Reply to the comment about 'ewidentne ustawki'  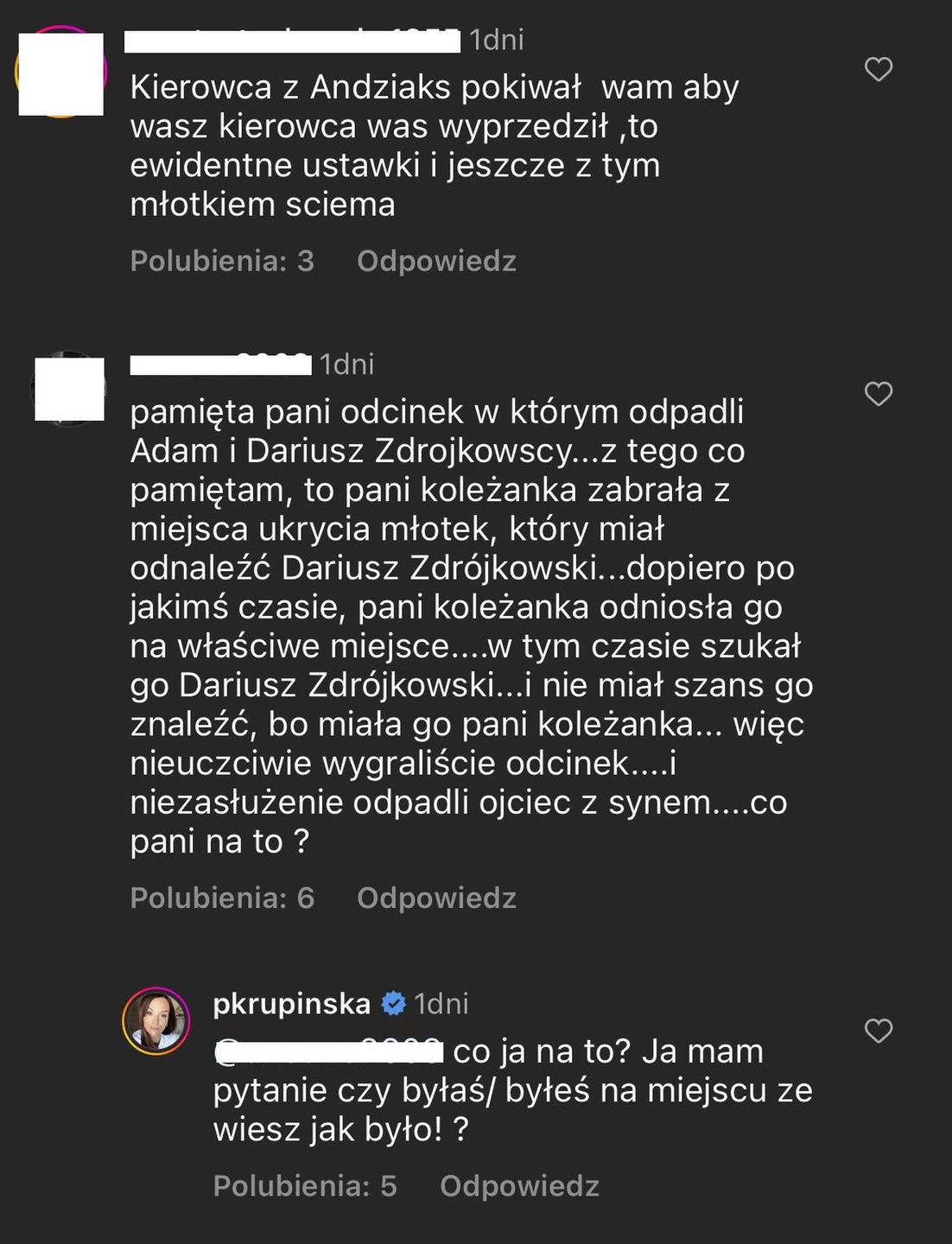436,261
